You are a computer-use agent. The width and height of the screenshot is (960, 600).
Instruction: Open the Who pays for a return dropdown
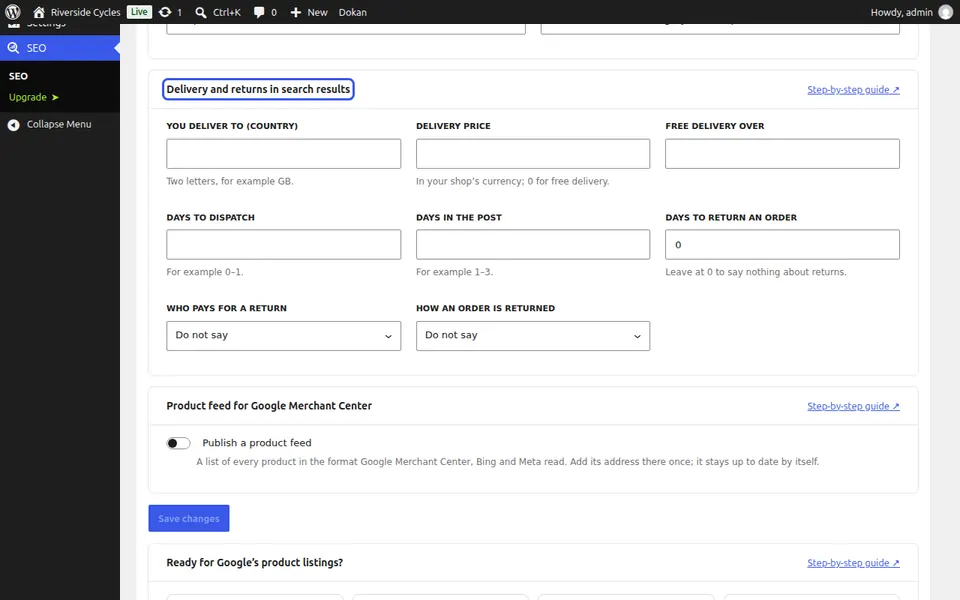click(x=283, y=336)
